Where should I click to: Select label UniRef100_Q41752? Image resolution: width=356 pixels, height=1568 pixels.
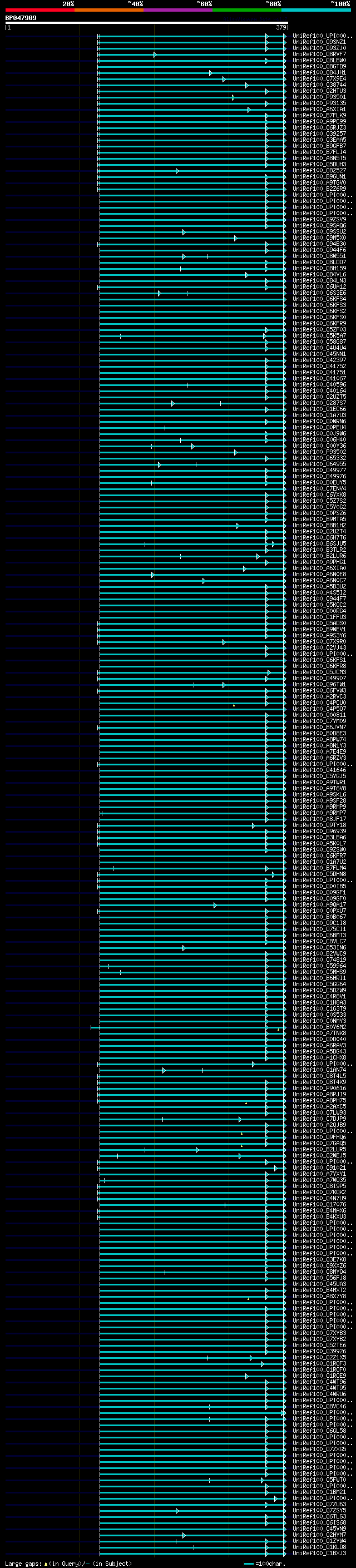tap(319, 366)
